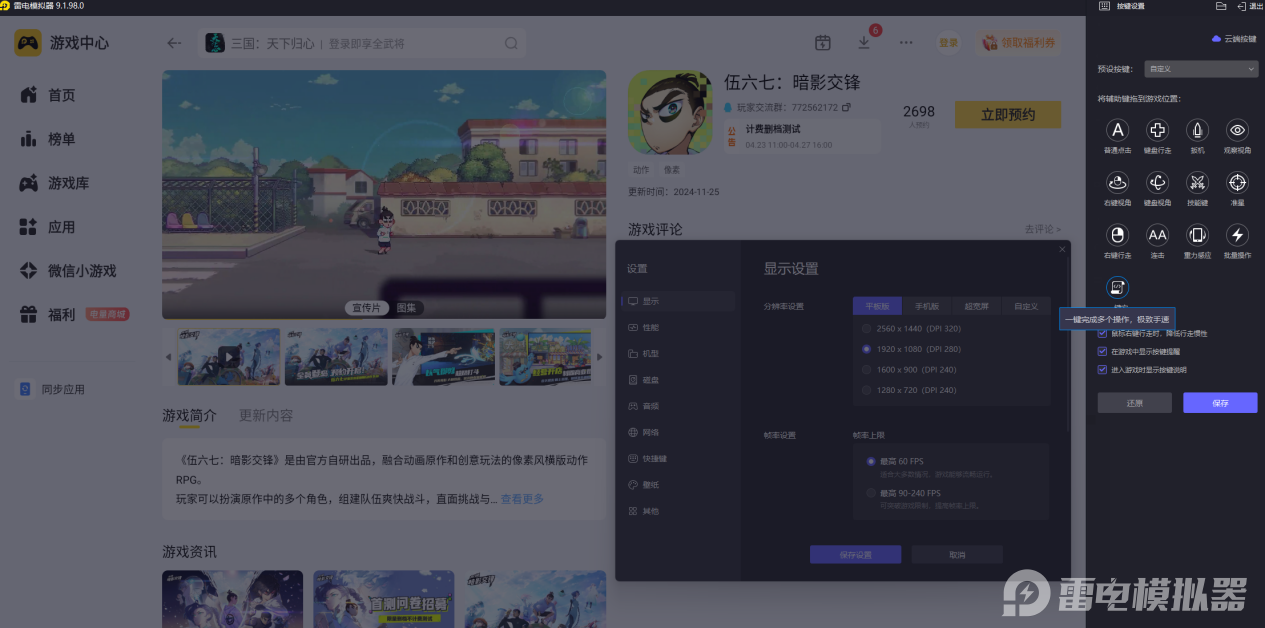Switch to 手机版 resolution tab

(x=927, y=306)
